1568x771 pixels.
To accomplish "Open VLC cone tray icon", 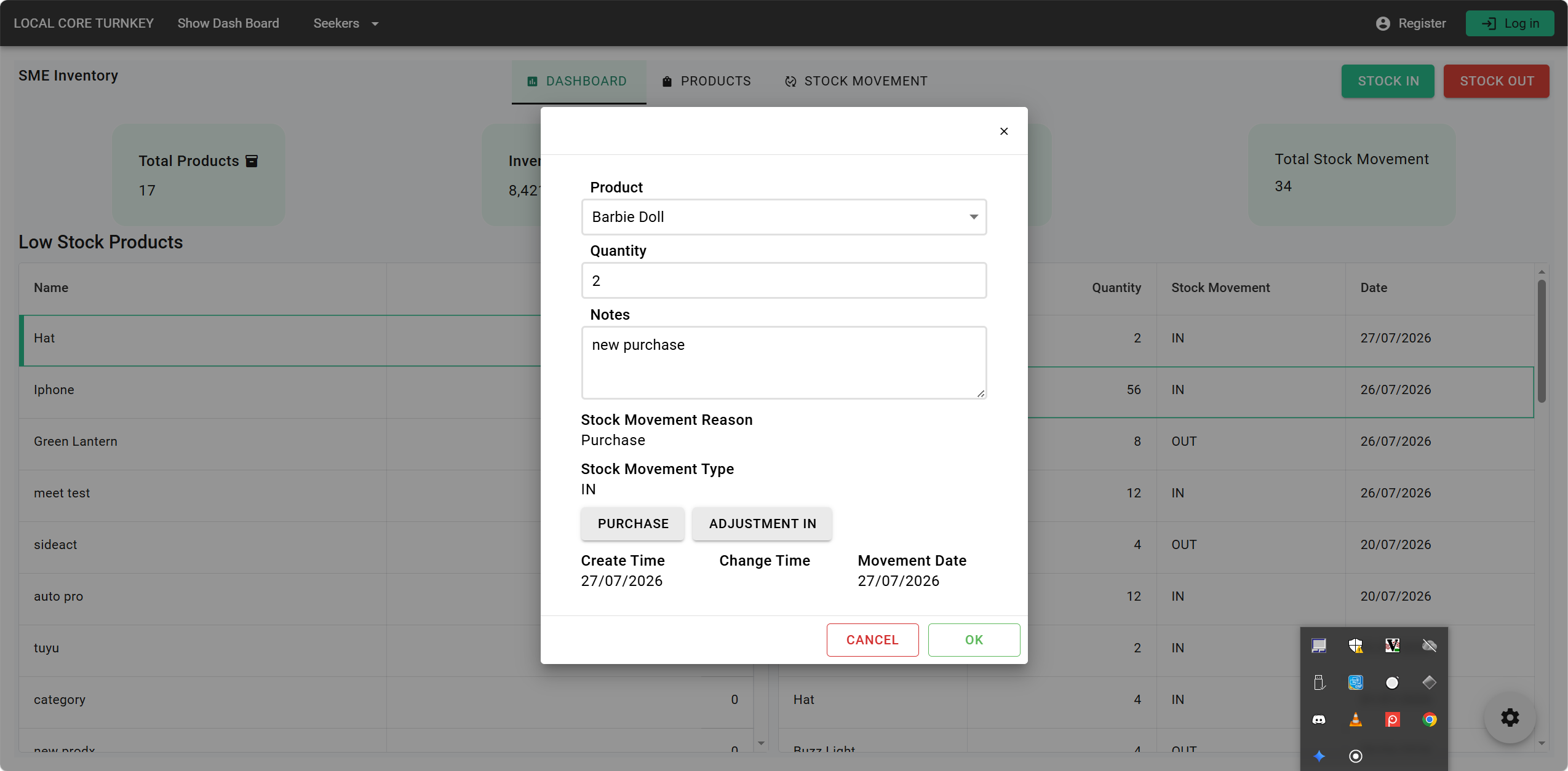I will tap(1355, 719).
